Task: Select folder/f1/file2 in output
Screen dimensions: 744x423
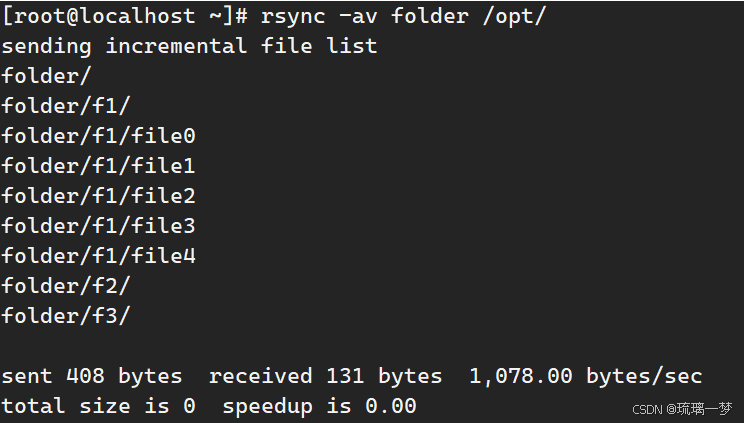Action: [x=98, y=196]
